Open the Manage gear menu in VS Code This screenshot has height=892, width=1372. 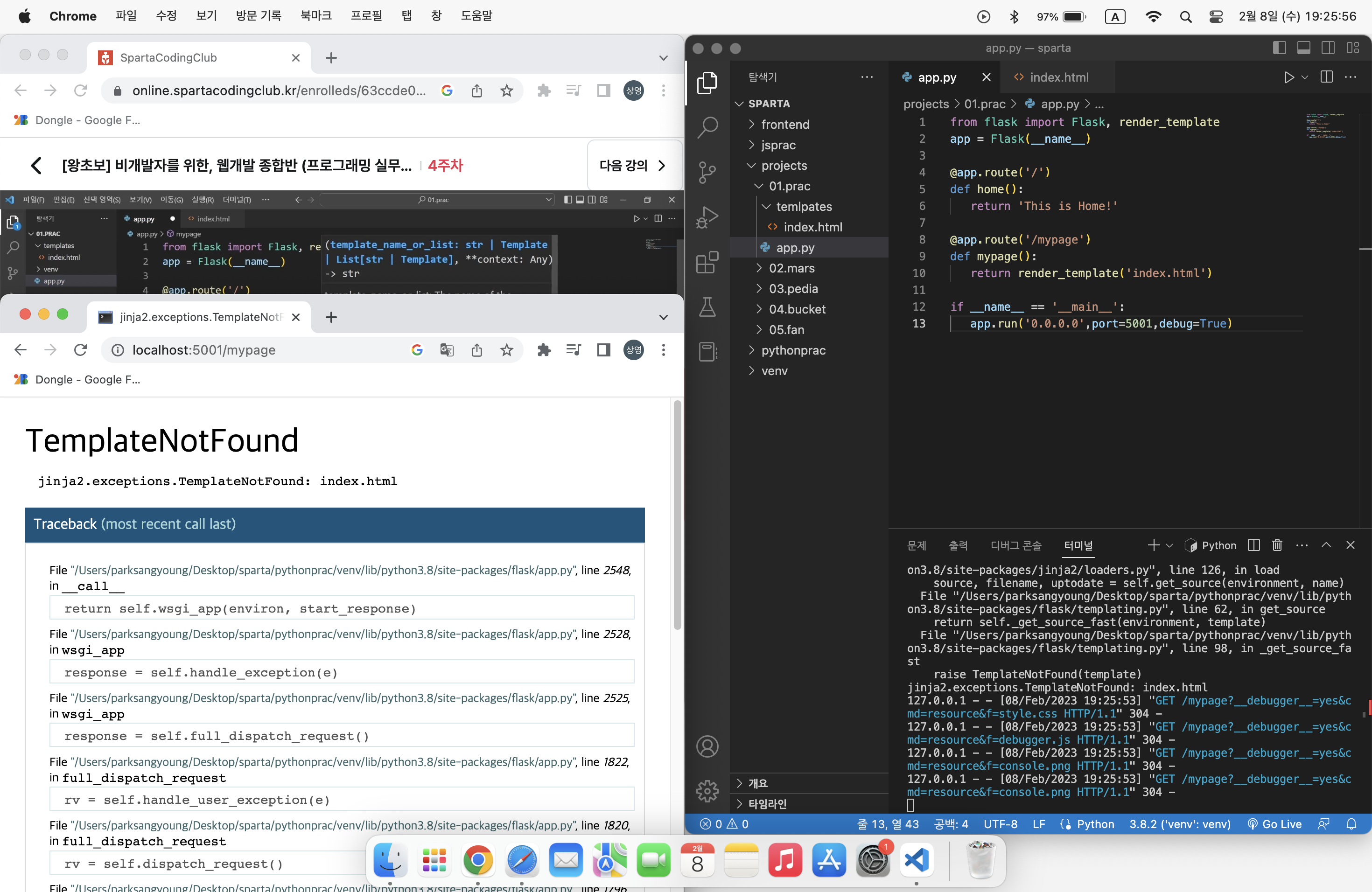(x=707, y=791)
